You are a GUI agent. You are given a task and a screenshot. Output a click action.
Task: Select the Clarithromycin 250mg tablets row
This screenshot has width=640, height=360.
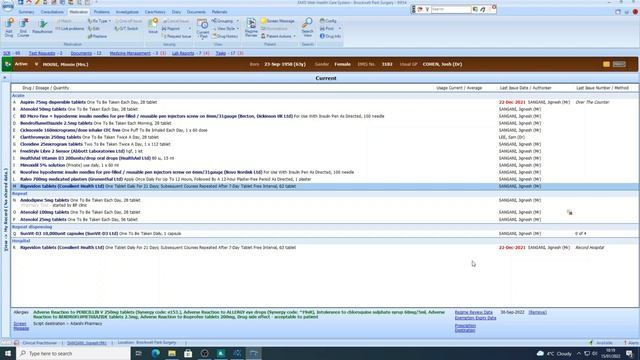click(325, 137)
